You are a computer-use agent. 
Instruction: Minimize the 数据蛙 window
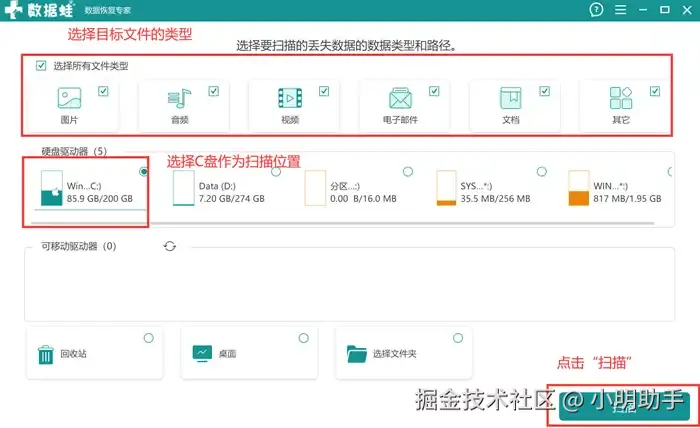pos(643,9)
